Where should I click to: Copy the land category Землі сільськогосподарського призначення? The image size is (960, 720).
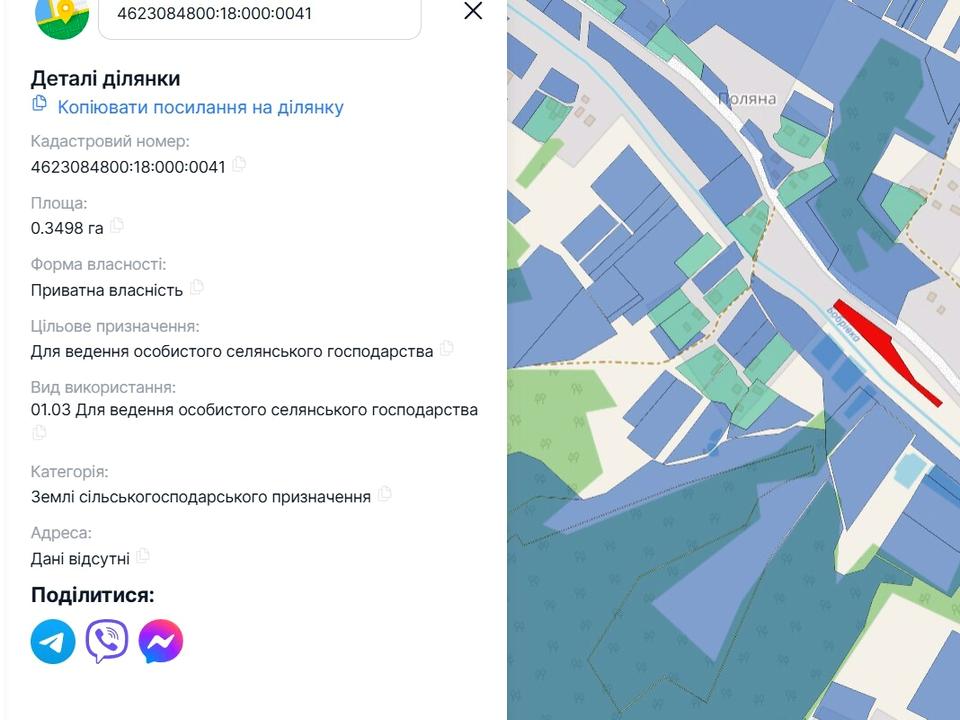point(385,494)
